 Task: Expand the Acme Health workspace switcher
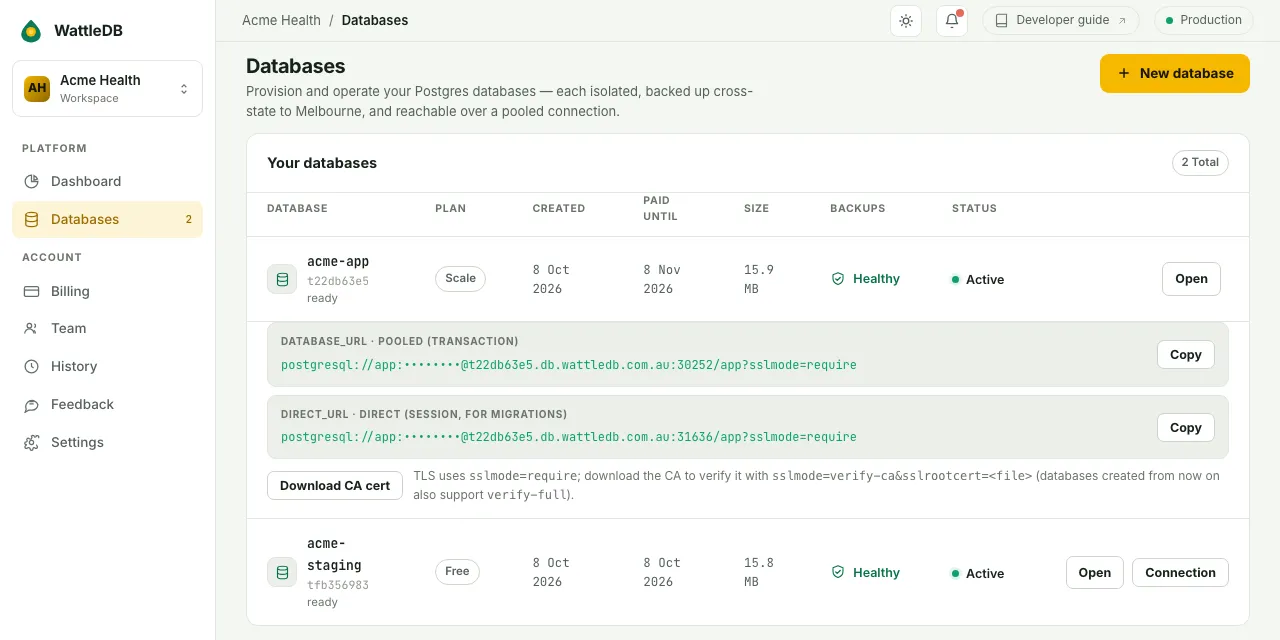point(107,88)
